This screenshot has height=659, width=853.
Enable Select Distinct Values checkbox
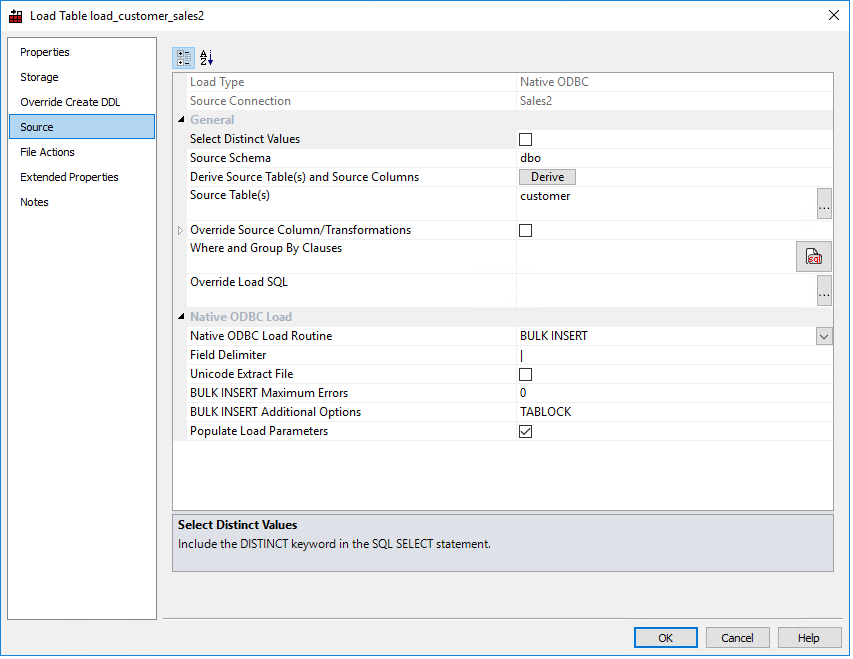(525, 139)
